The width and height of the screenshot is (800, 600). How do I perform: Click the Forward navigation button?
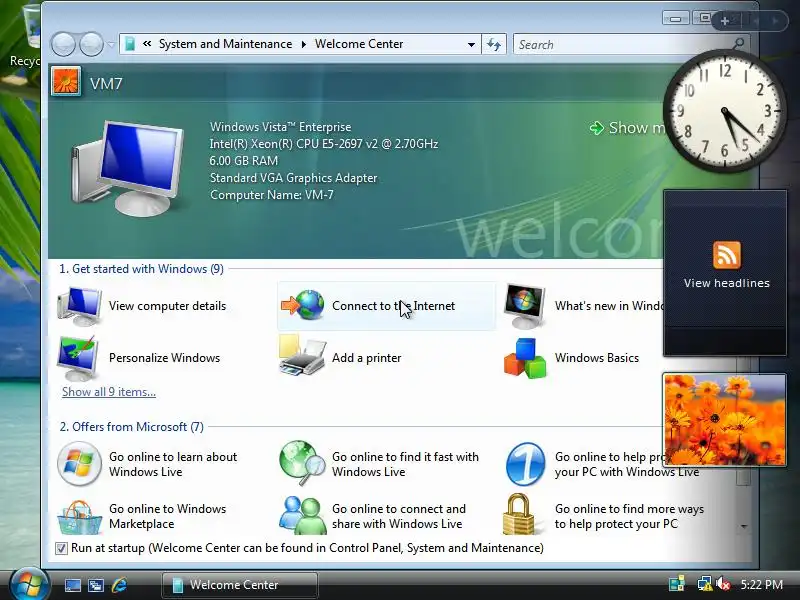pos(91,45)
